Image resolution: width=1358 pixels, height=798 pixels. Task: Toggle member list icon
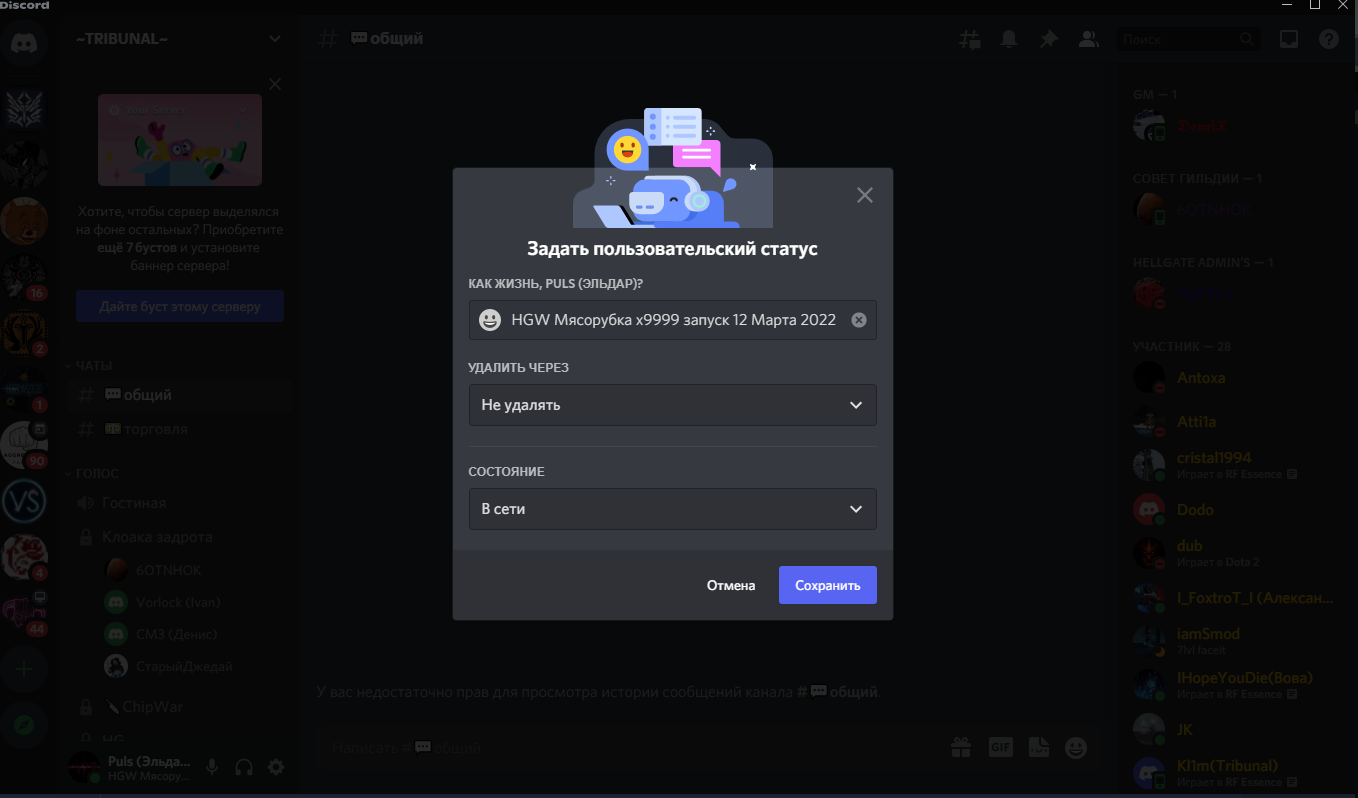1089,39
